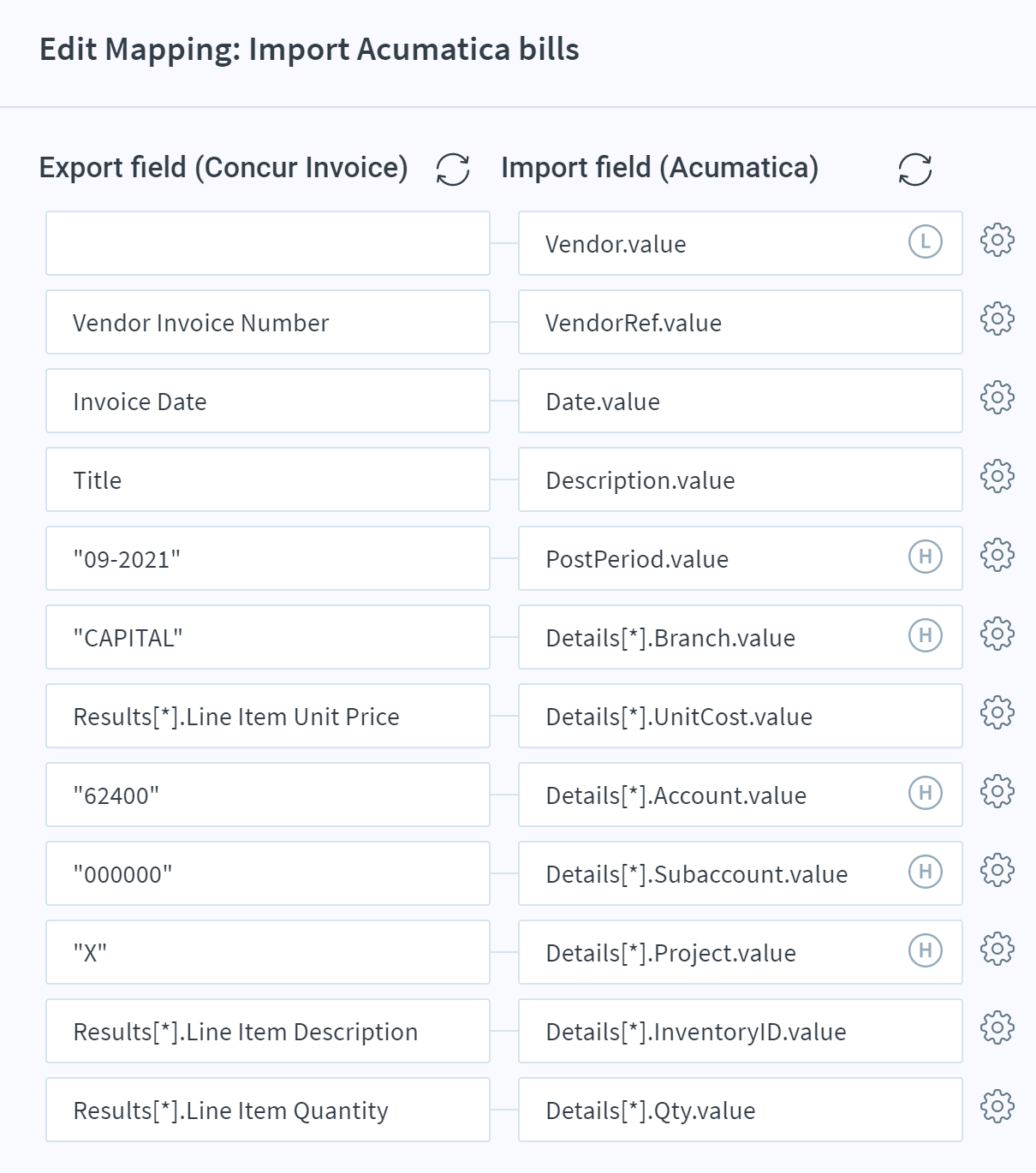
Task: Select the Details[*].UnitCost.value import field
Action: [741, 716]
